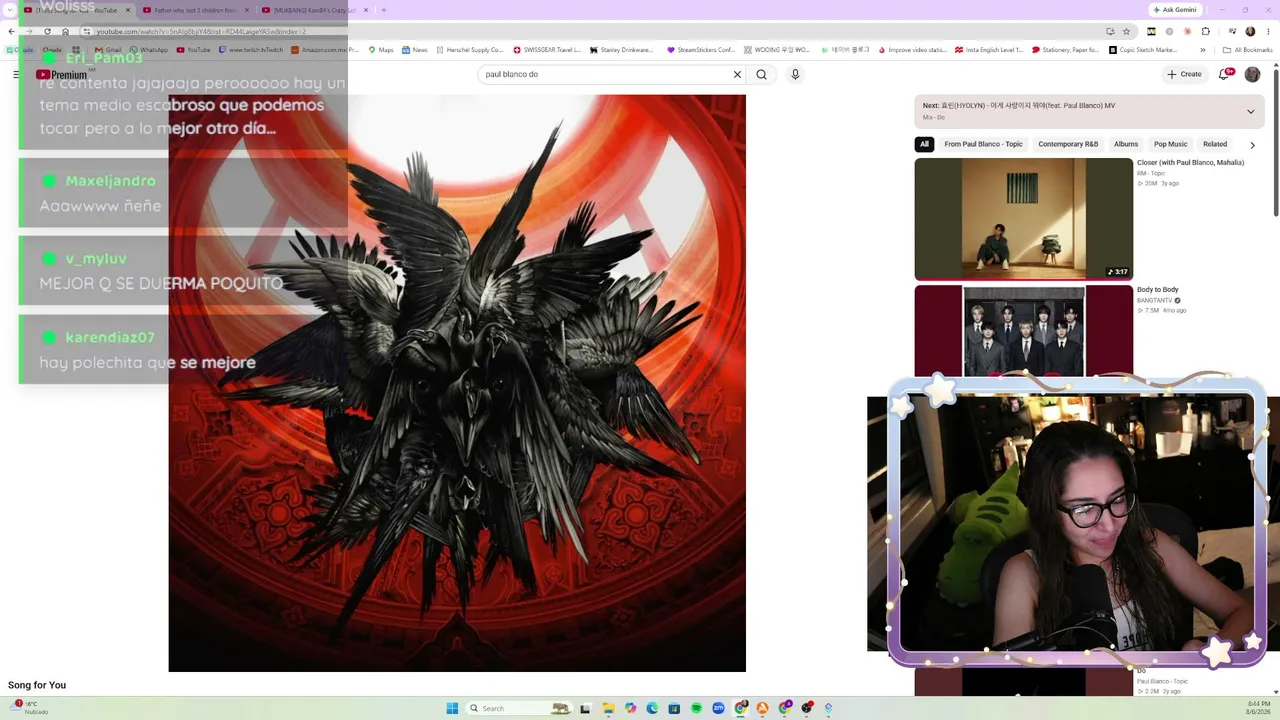Show more filter chips with the arrow
1280x720 pixels.
point(1252,145)
